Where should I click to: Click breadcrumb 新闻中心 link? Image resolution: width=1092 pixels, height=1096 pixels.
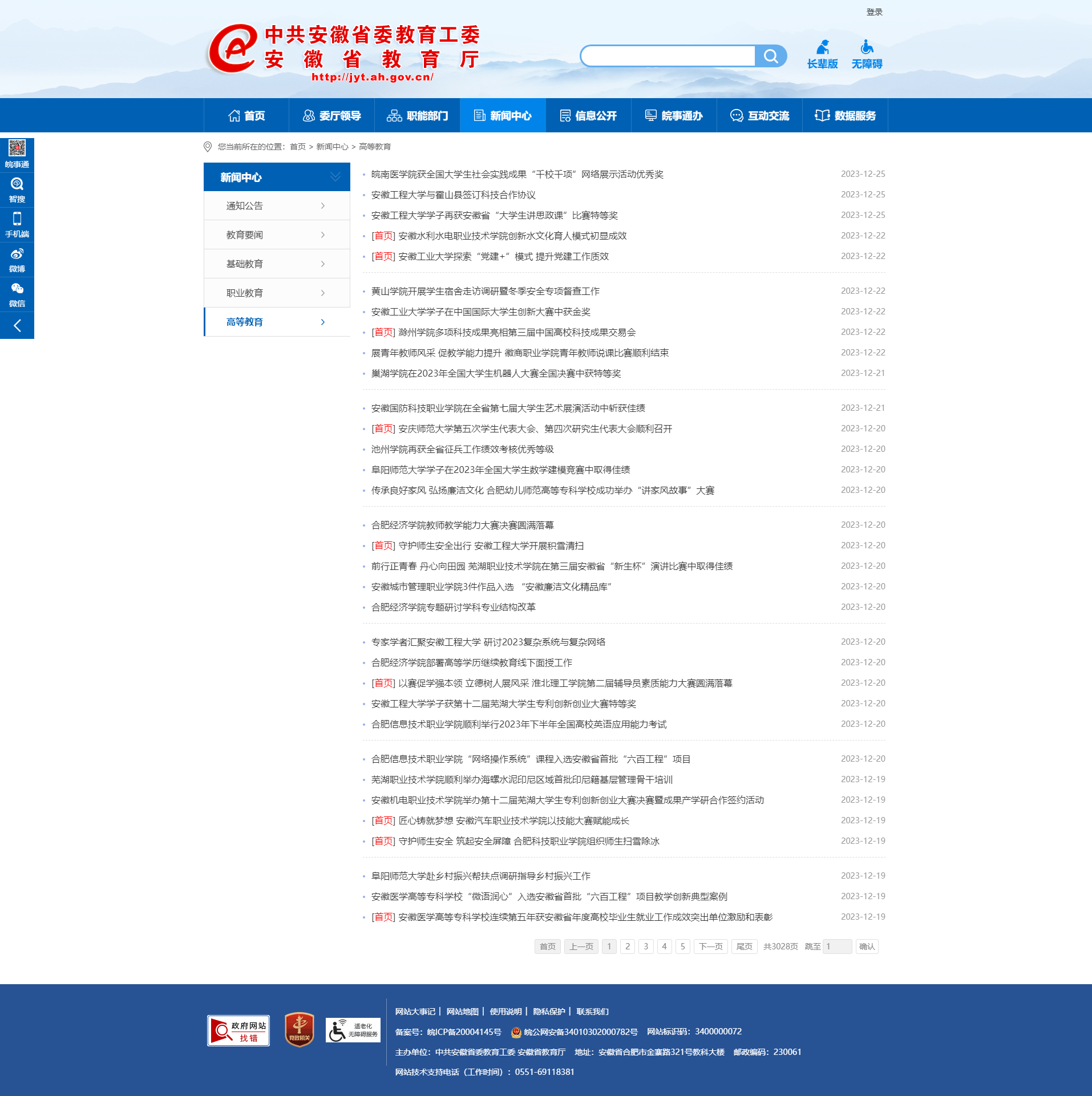332,147
